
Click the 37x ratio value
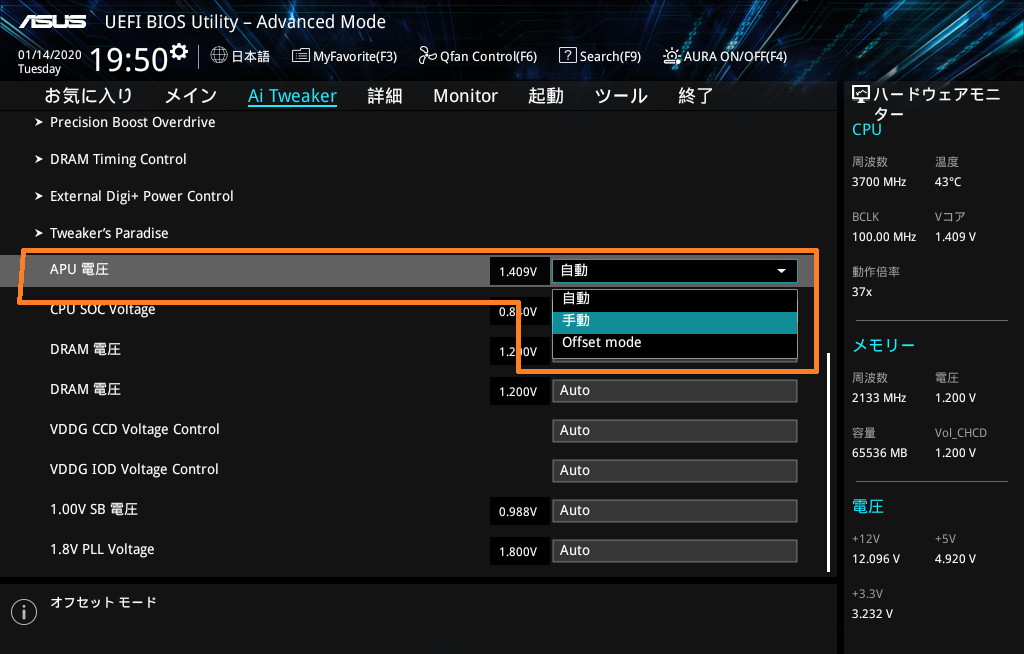(861, 291)
